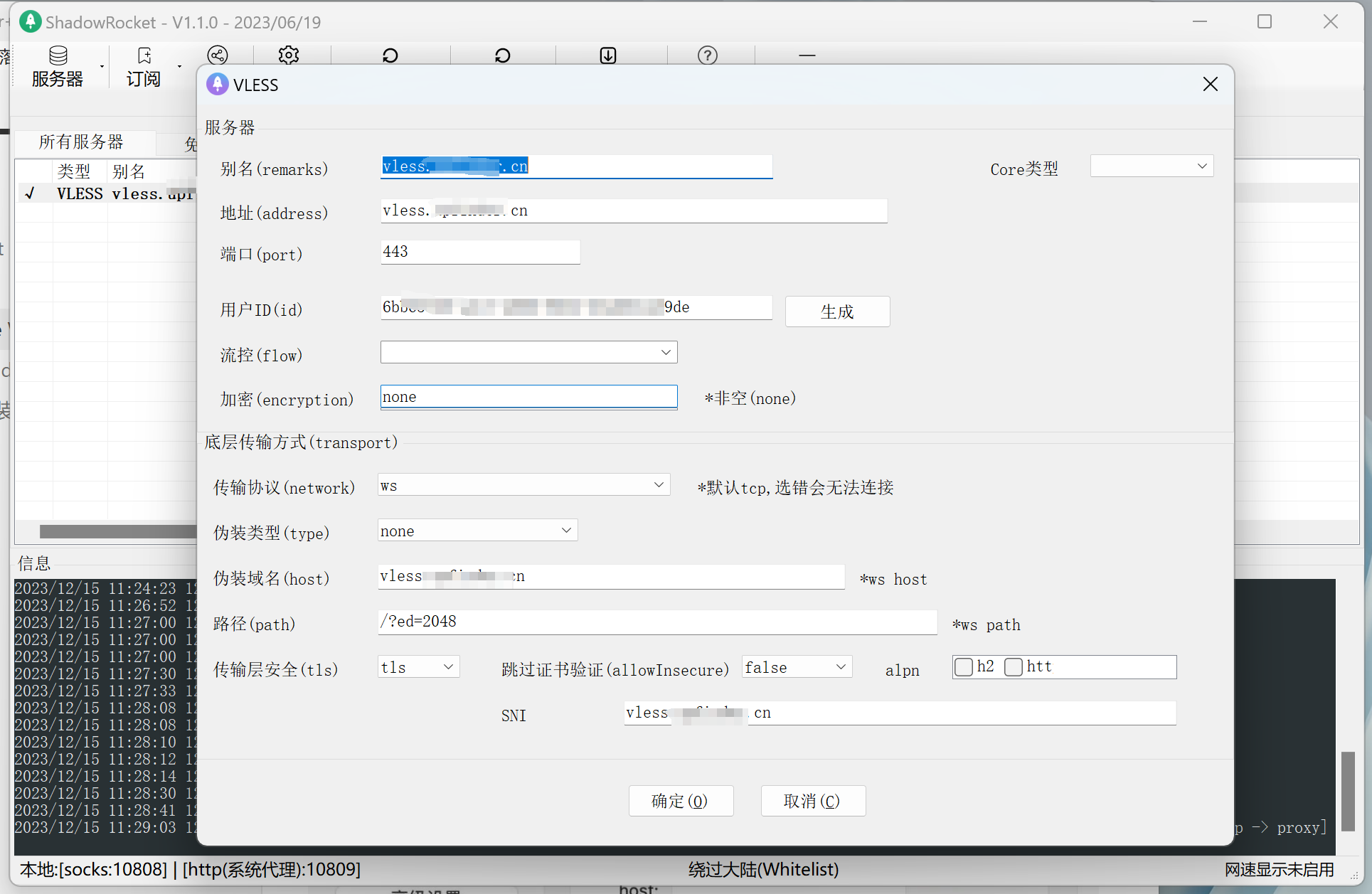The height and width of the screenshot is (894, 1372).
Task: Click the ShadowRocket app icon in title bar
Action: click(31, 22)
